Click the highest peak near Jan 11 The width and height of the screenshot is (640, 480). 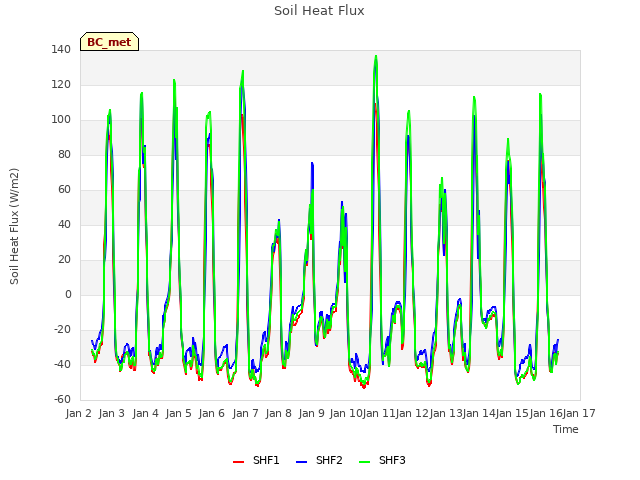(376, 56)
